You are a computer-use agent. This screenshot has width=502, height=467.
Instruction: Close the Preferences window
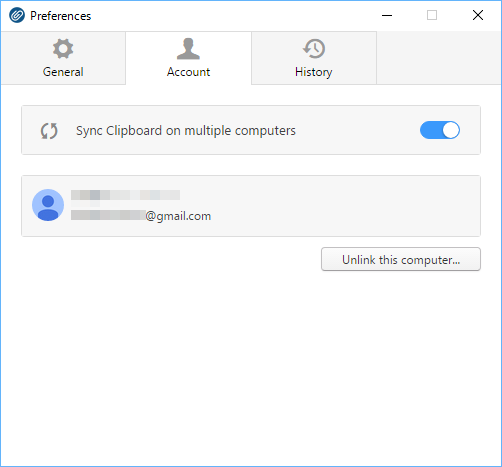(x=478, y=15)
